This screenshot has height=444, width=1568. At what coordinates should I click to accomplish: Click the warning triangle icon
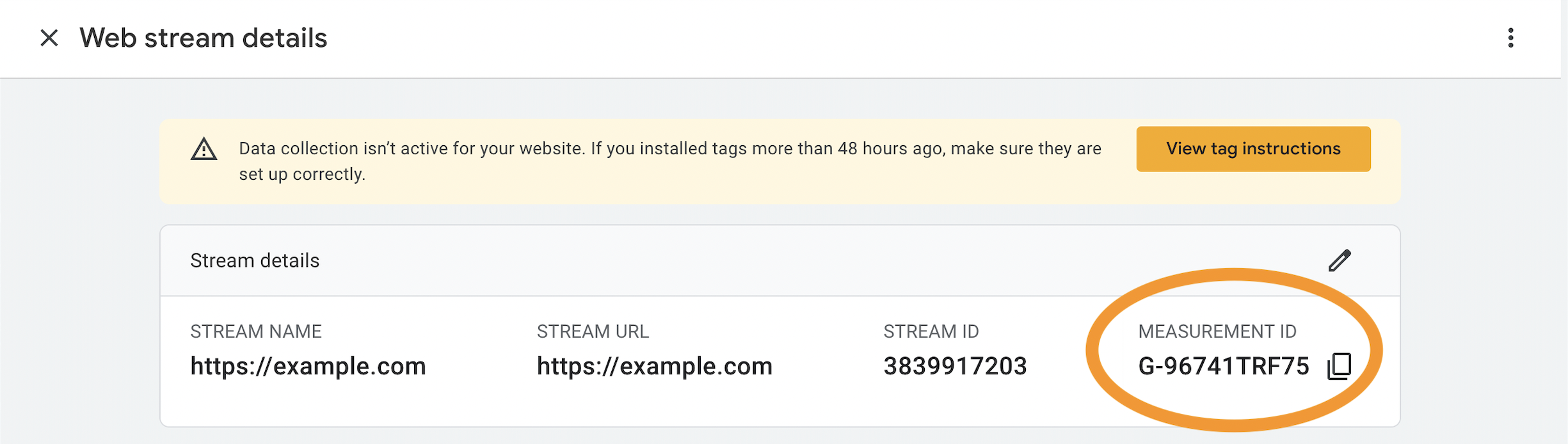click(x=204, y=149)
